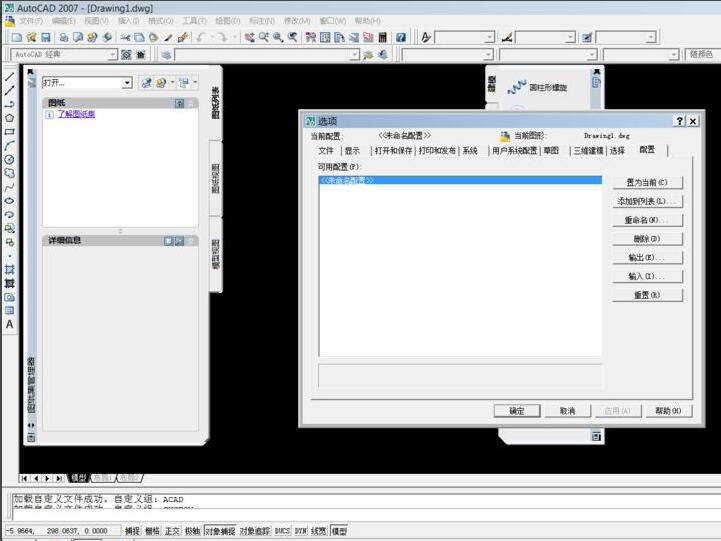The image size is (721, 541).
Task: Open the table style dropdown
Action: coord(651,37)
